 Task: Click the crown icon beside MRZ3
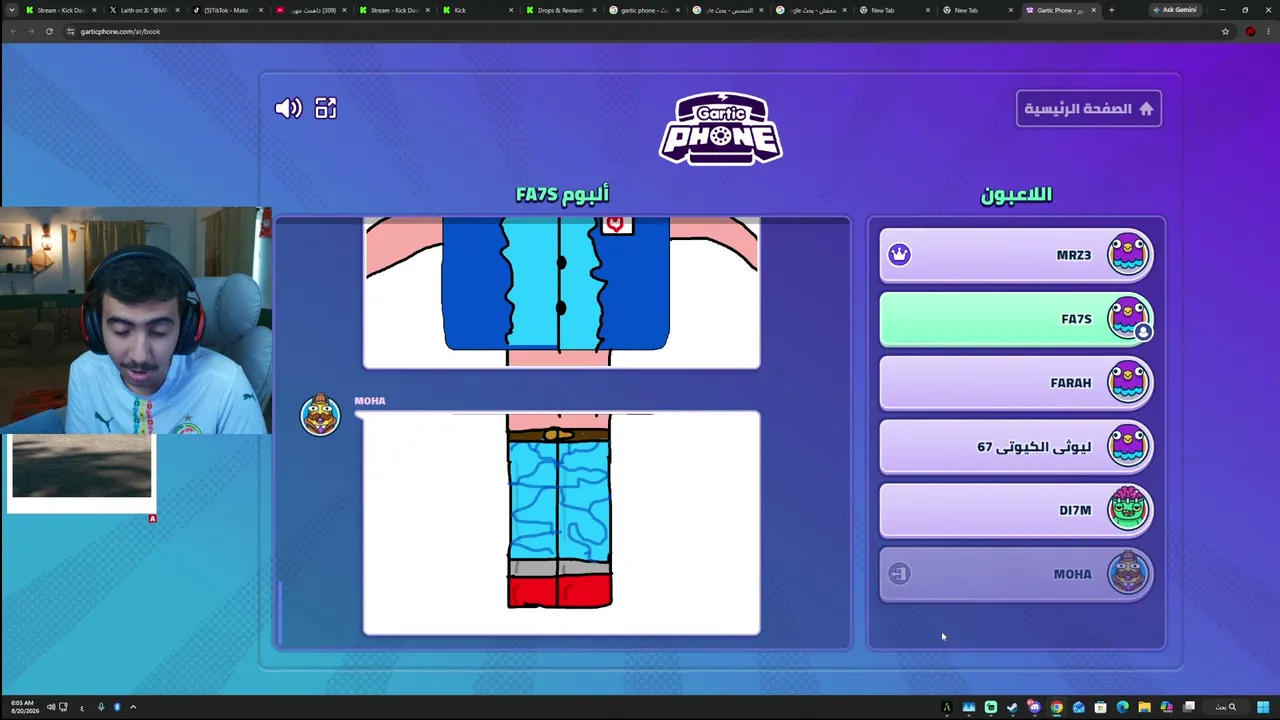tap(899, 254)
